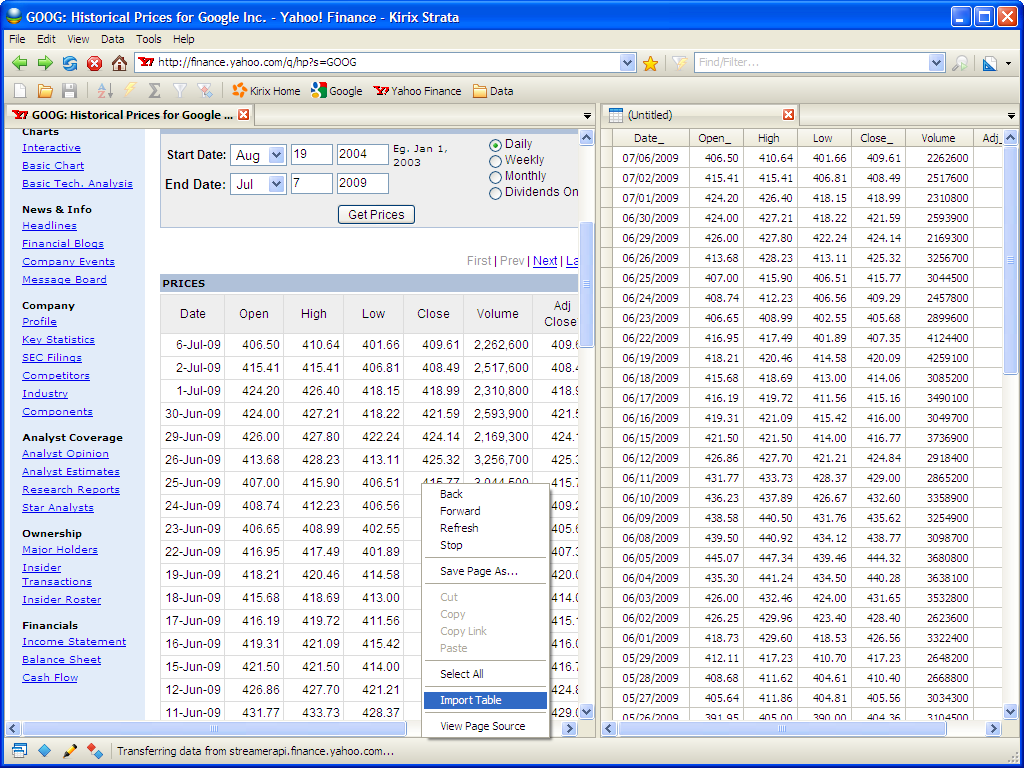Select the Monthly radio button
This screenshot has width=1024, height=768.
click(495, 177)
